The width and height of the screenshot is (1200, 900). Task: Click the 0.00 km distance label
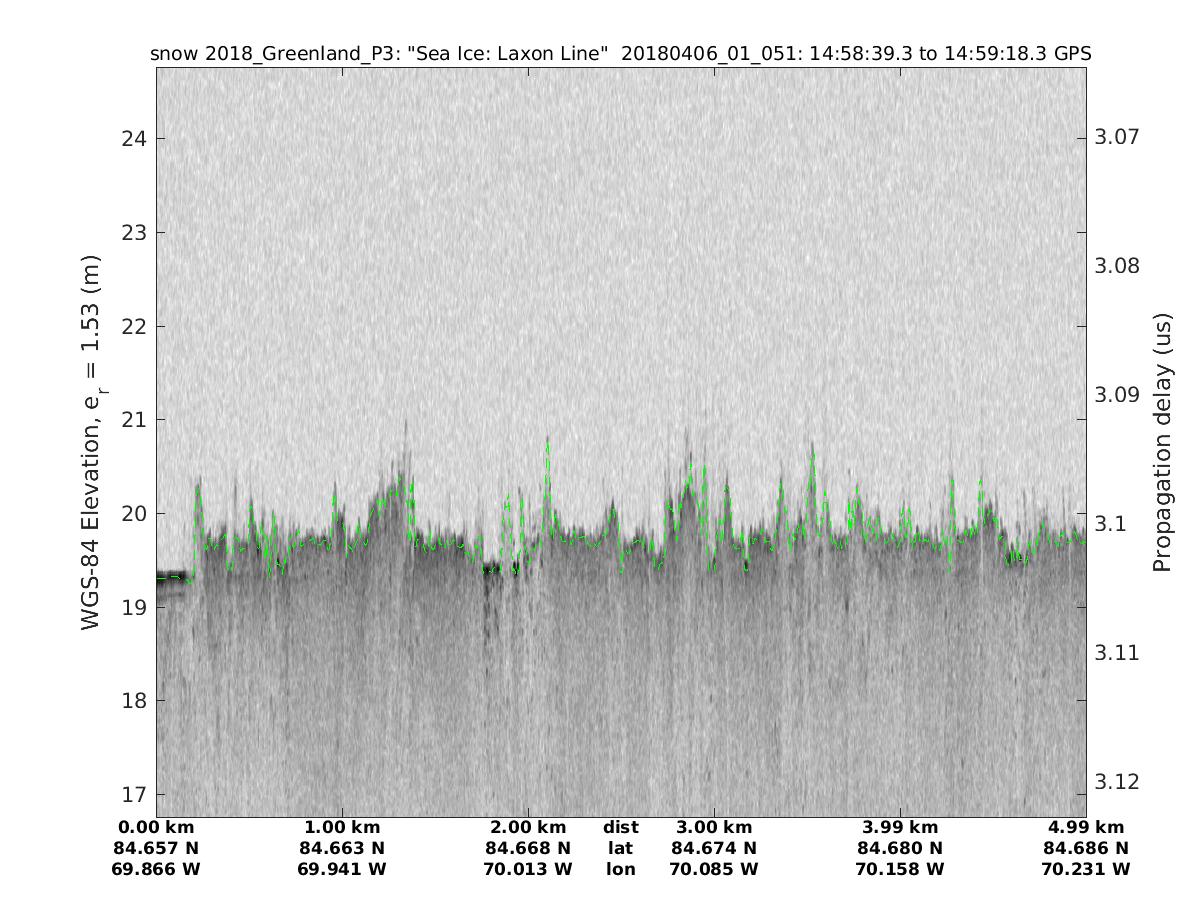coord(157,827)
